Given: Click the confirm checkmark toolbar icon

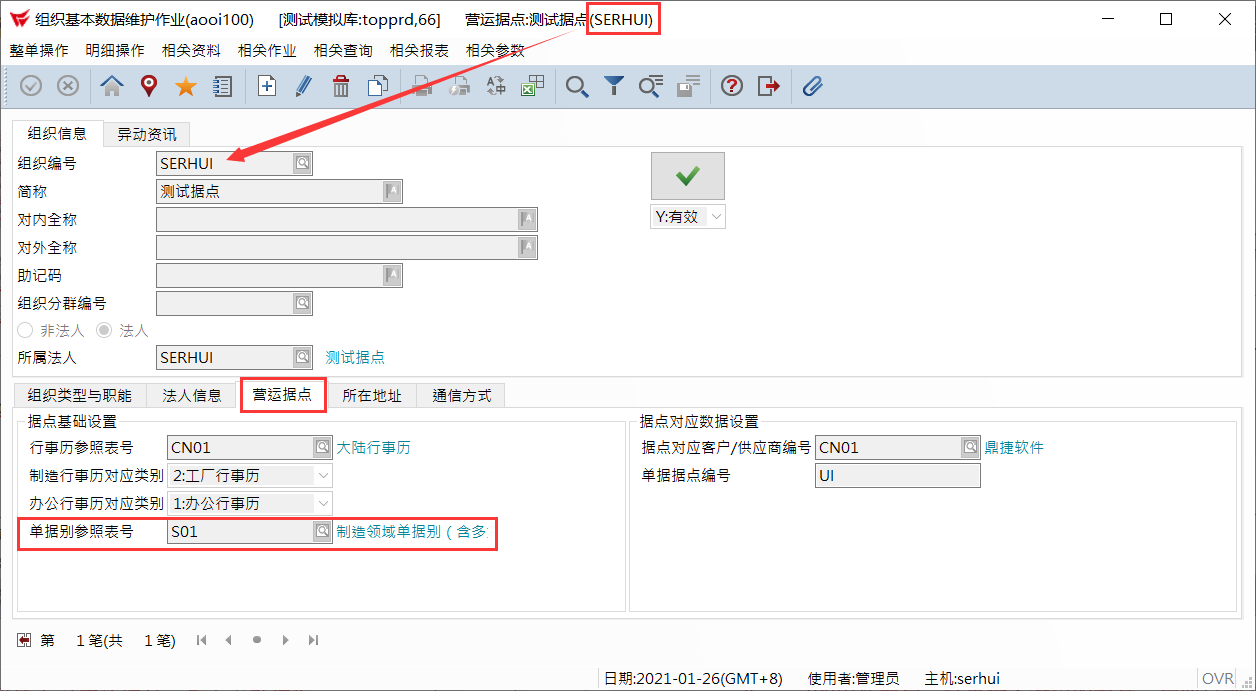Looking at the screenshot, I should [x=31, y=86].
